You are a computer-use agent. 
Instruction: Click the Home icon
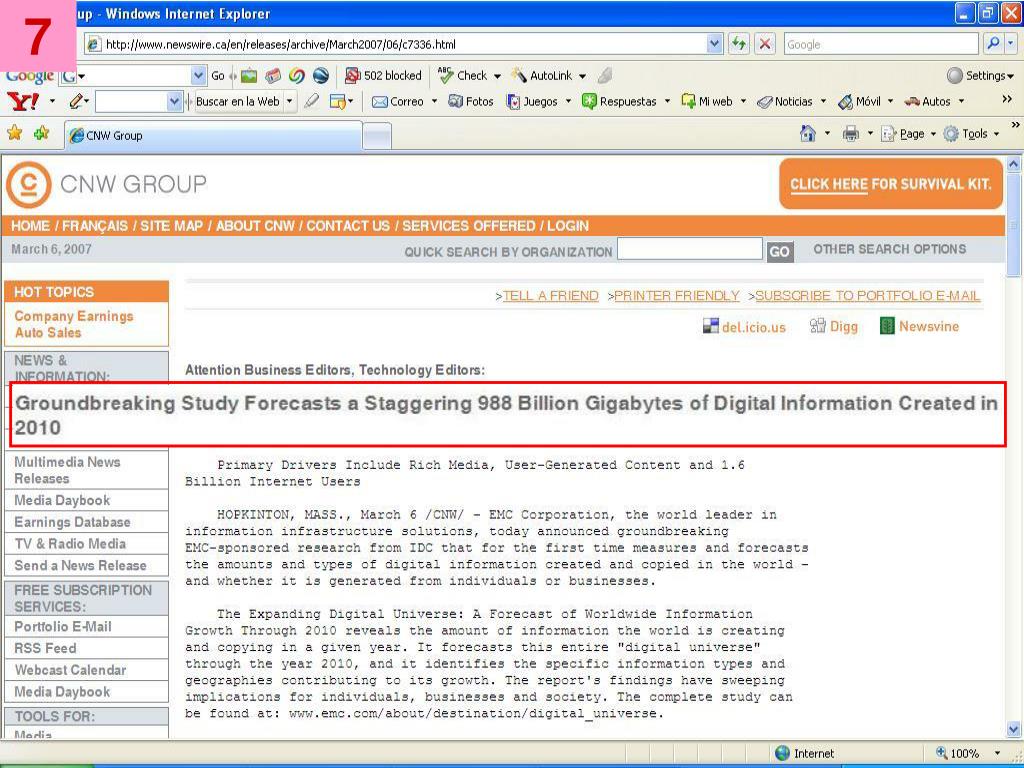(x=808, y=133)
